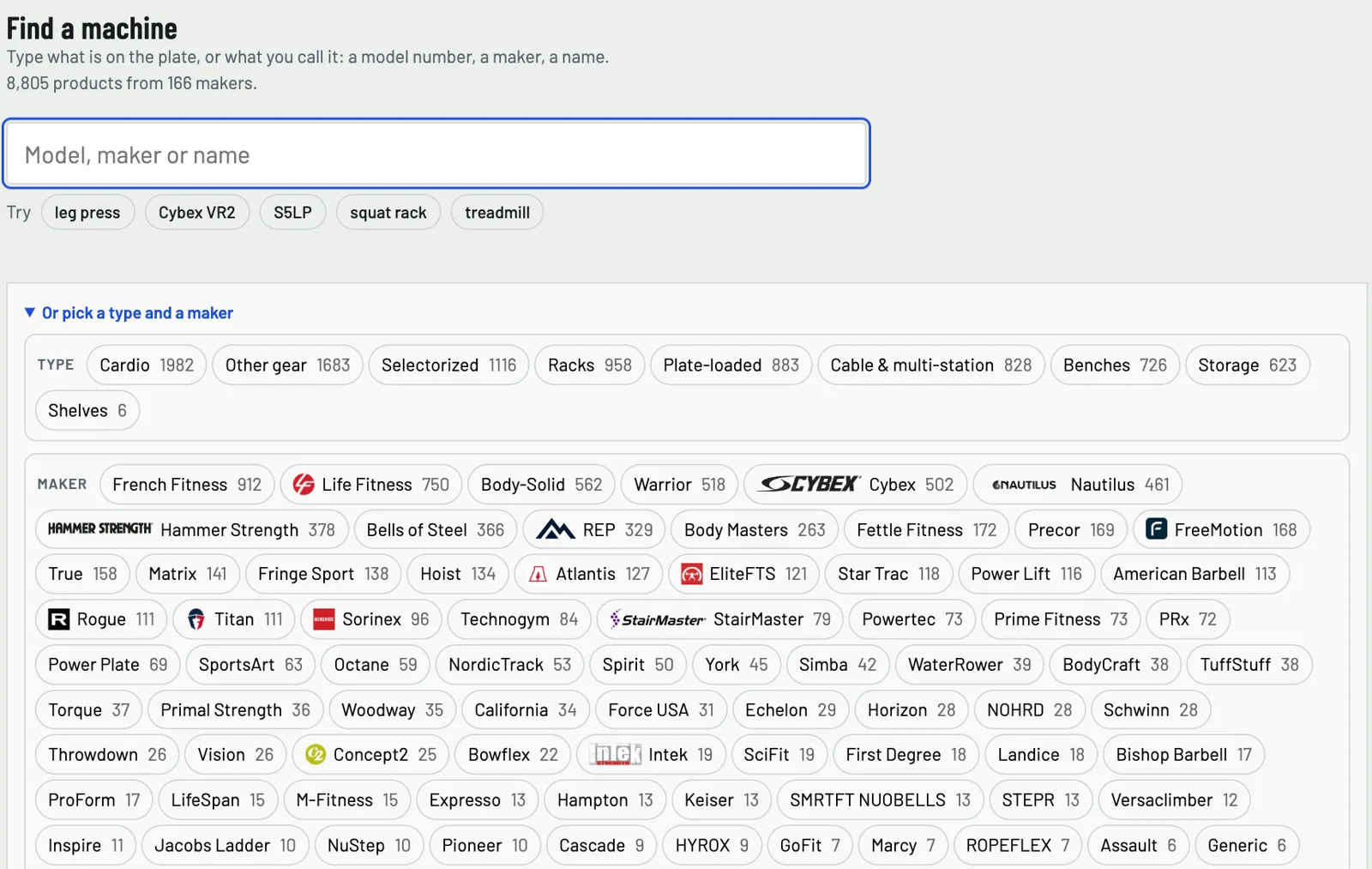Viewport: 1372px width, 869px height.
Task: Select Versaclimber maker chip
Action: (1174, 800)
